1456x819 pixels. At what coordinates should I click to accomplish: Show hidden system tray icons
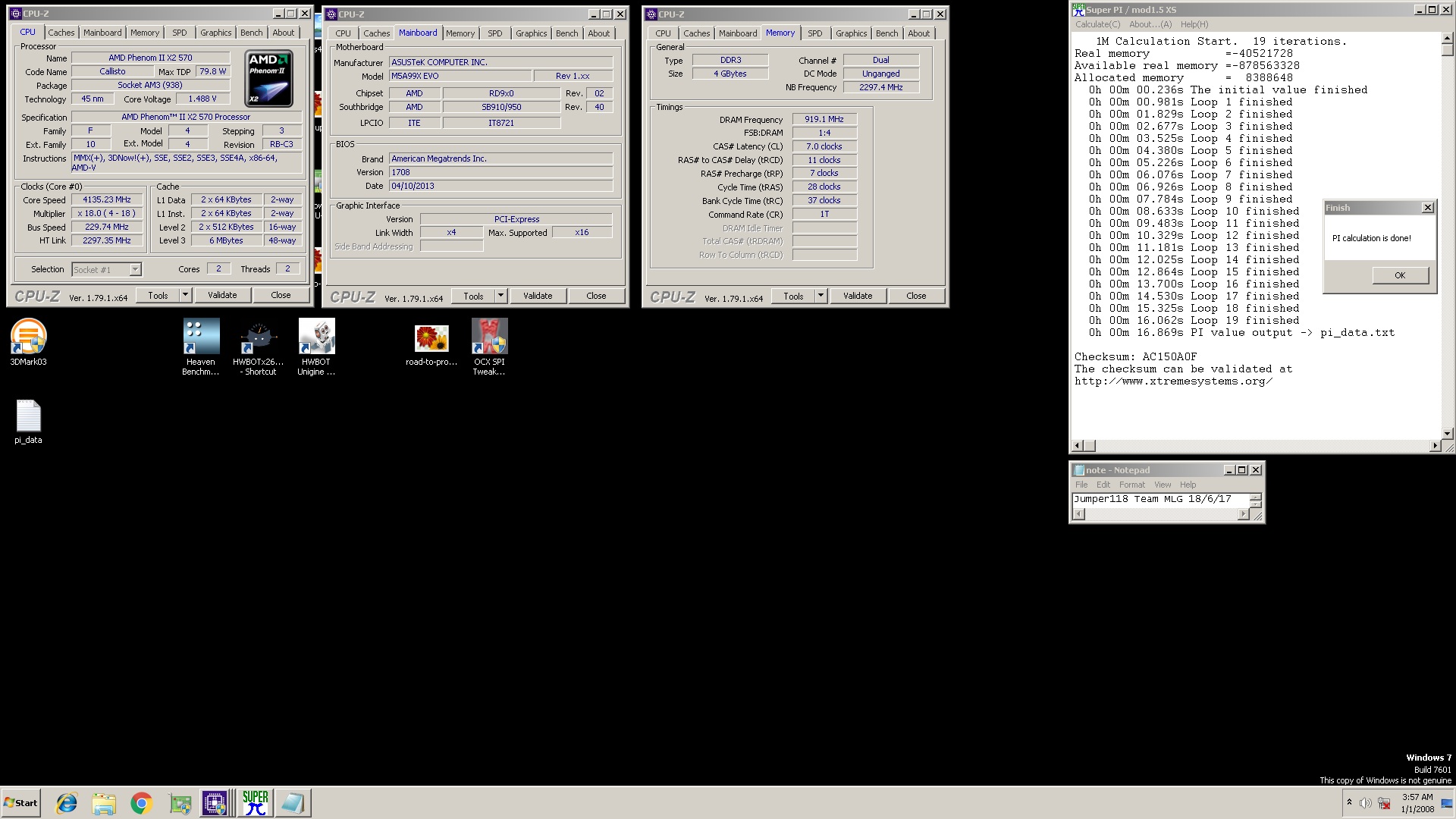[x=1349, y=802]
